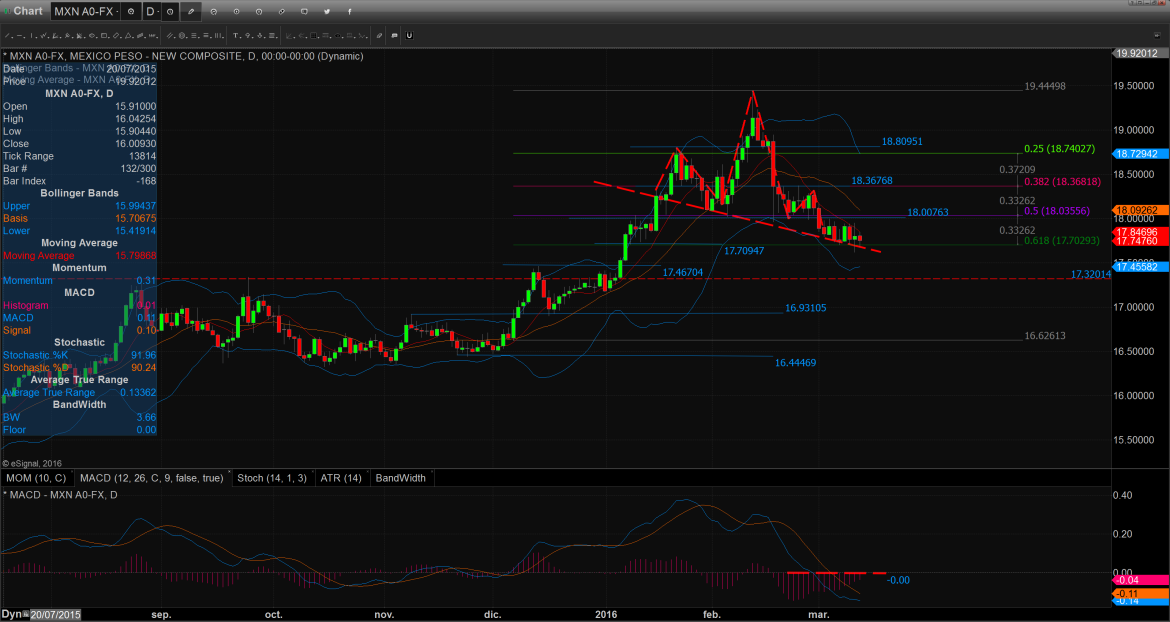Click the Bollinger Bands header in data panel
Screen dimensions: 1170x622
click(79, 193)
